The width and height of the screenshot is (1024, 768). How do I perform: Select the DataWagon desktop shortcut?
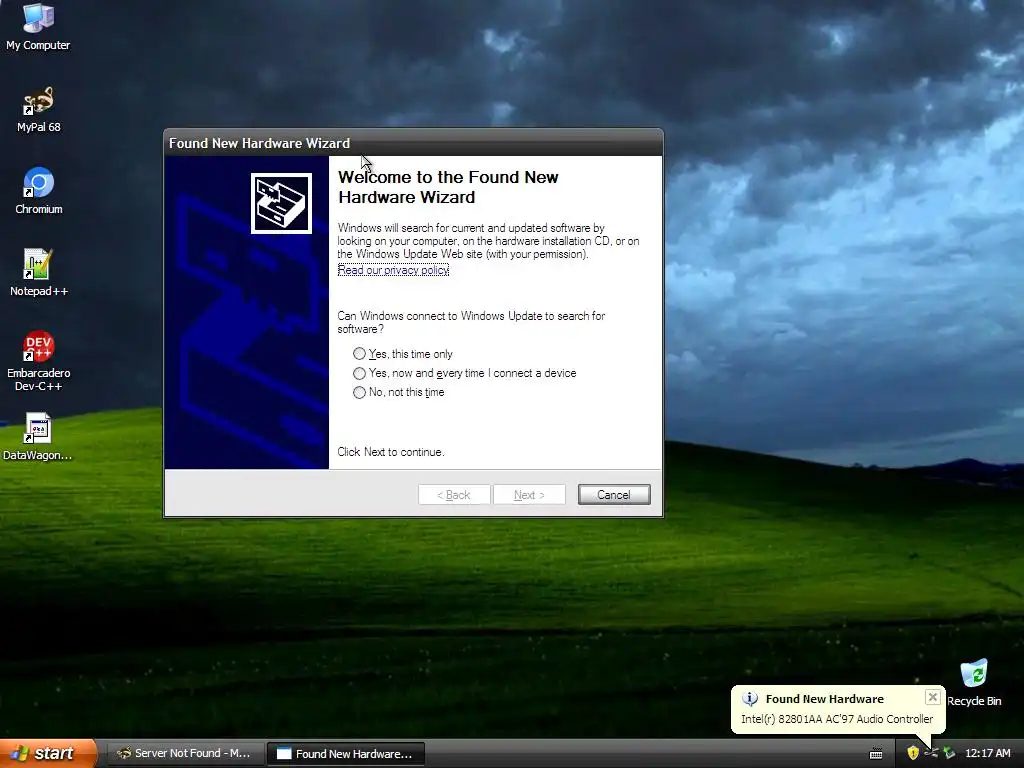point(37,437)
